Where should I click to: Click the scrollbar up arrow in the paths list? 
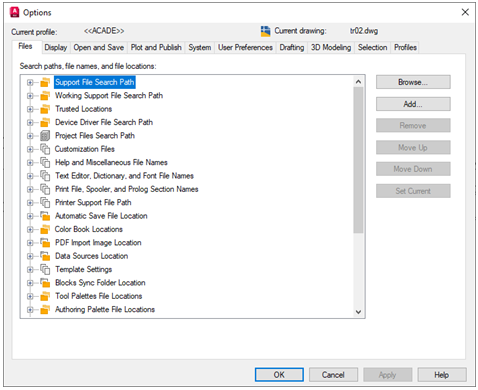pyautogui.click(x=358, y=82)
